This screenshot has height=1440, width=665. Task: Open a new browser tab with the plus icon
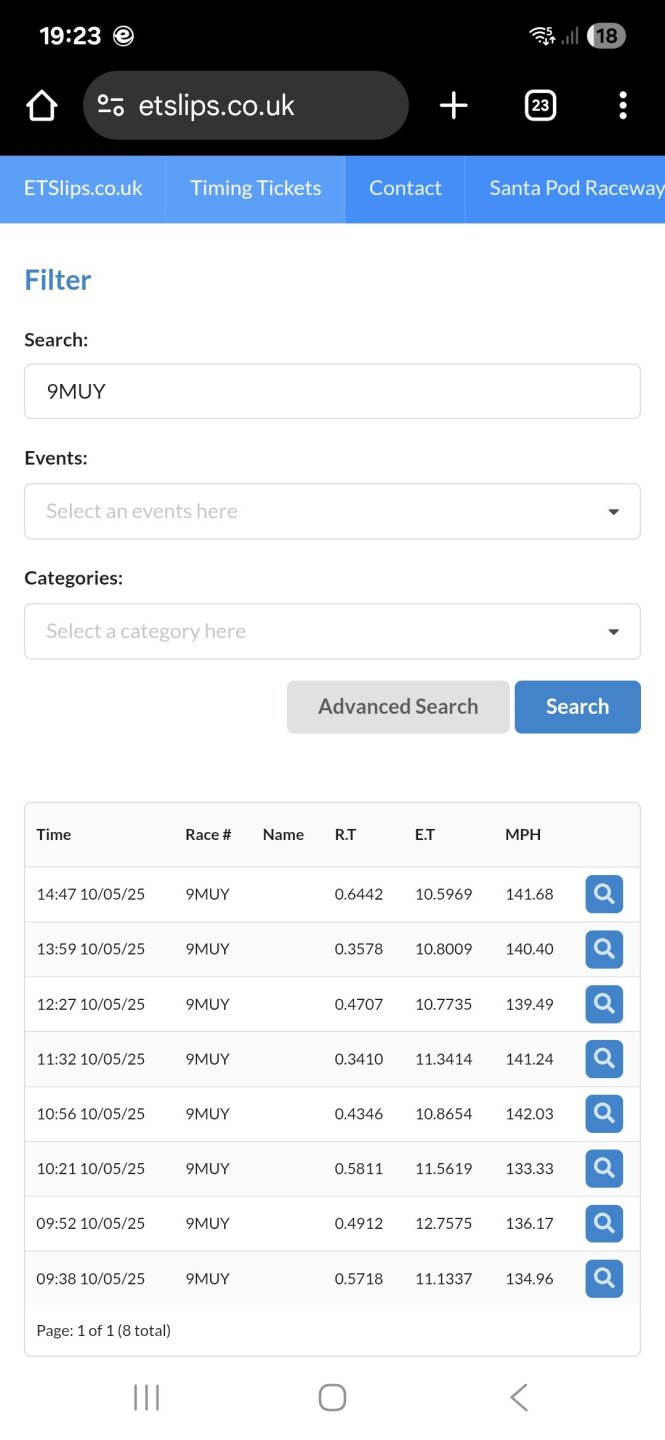click(454, 105)
